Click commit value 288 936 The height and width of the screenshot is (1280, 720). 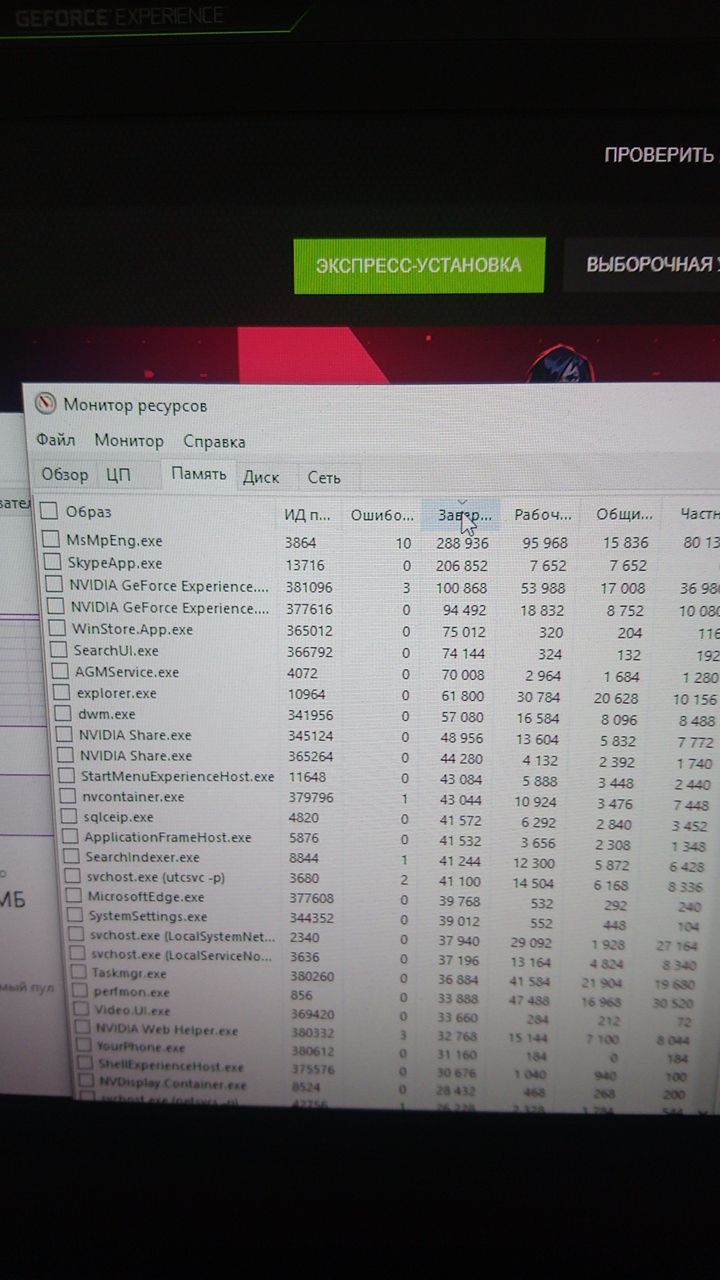462,543
